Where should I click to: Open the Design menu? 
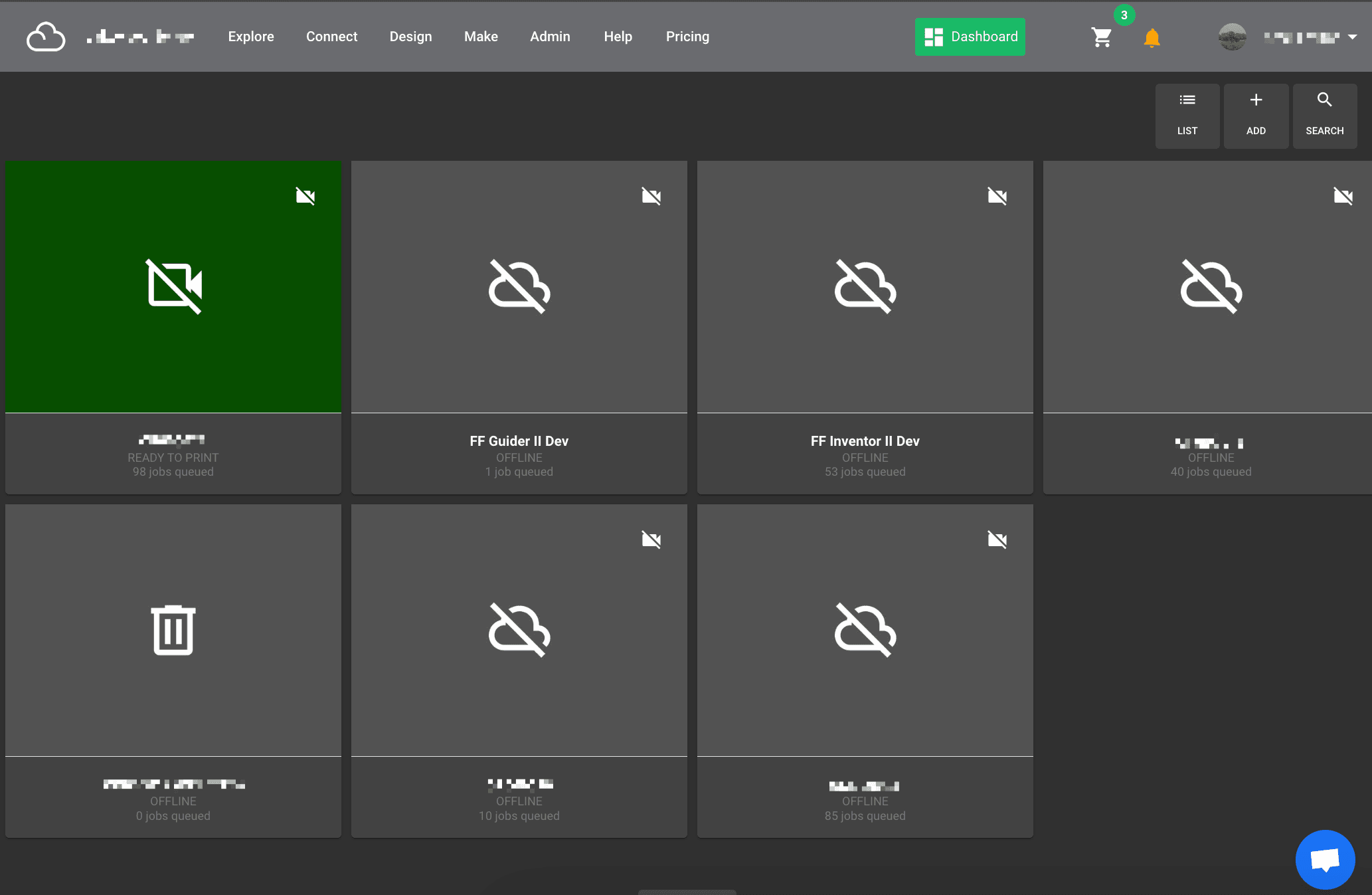tap(410, 37)
